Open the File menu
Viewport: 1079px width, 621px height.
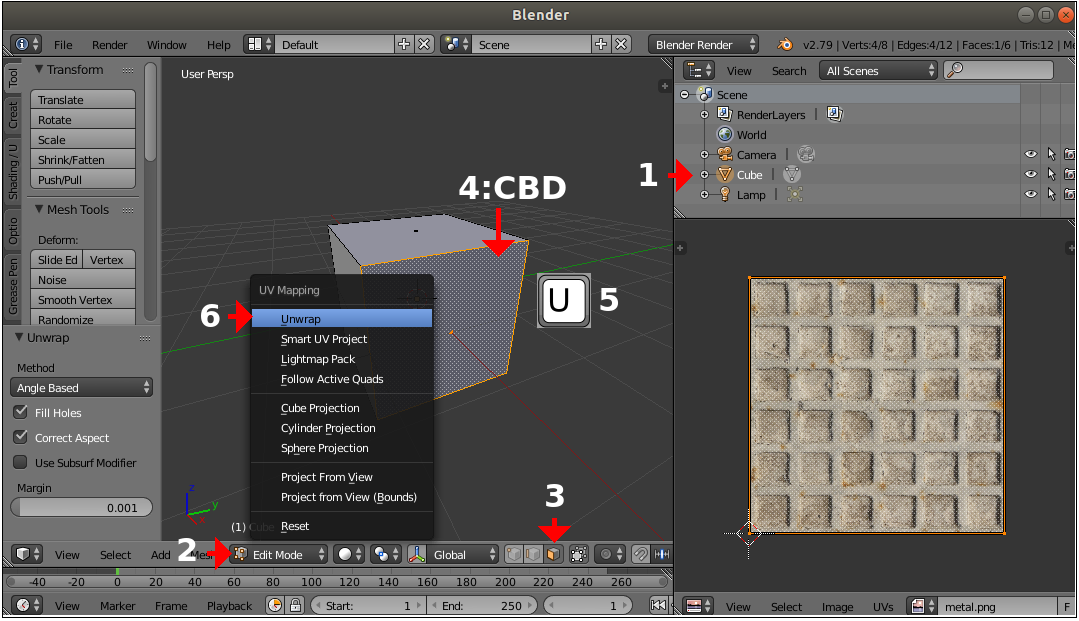click(63, 45)
